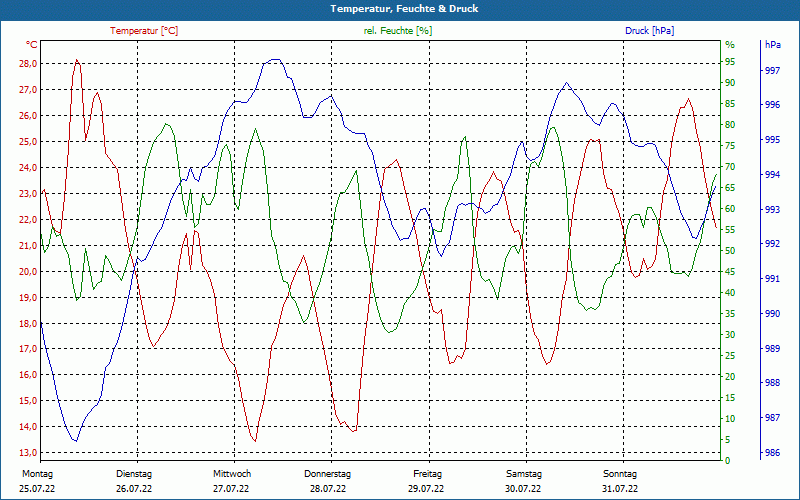Viewport: 800px width, 500px height.
Task: Click the '25,0' temperature axis value
Action: [28, 141]
